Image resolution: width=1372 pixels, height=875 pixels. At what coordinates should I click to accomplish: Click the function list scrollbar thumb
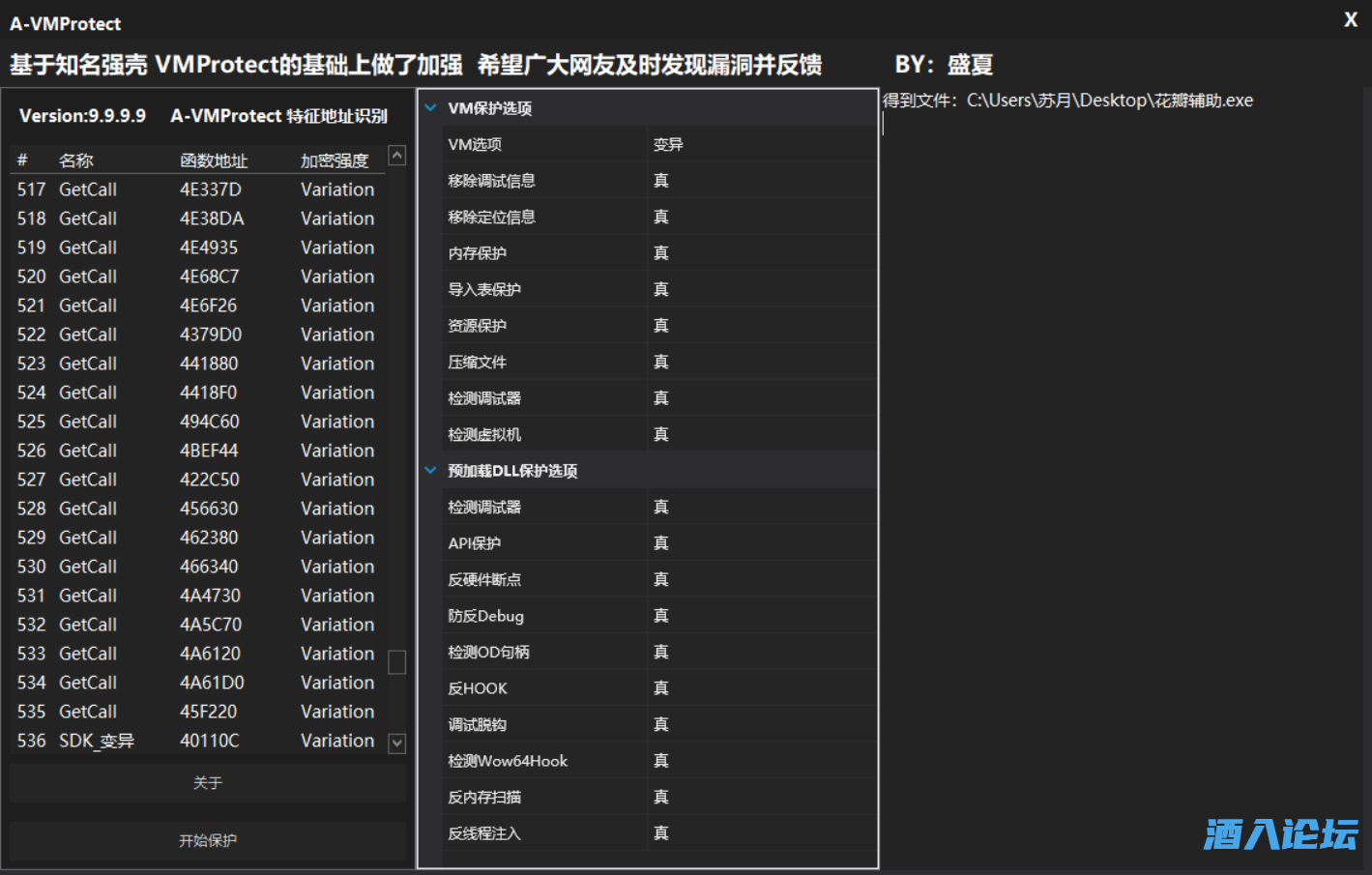point(396,662)
